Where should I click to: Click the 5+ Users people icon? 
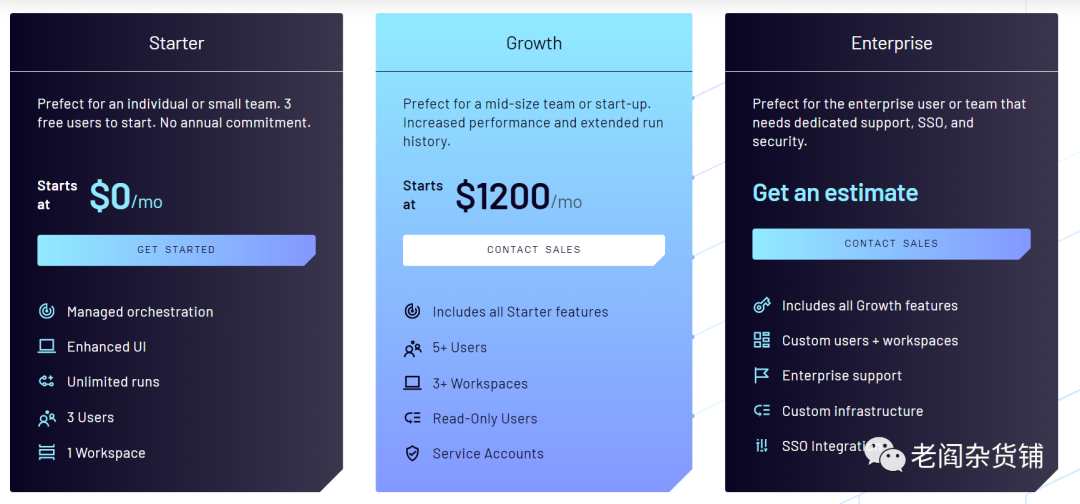(x=412, y=348)
